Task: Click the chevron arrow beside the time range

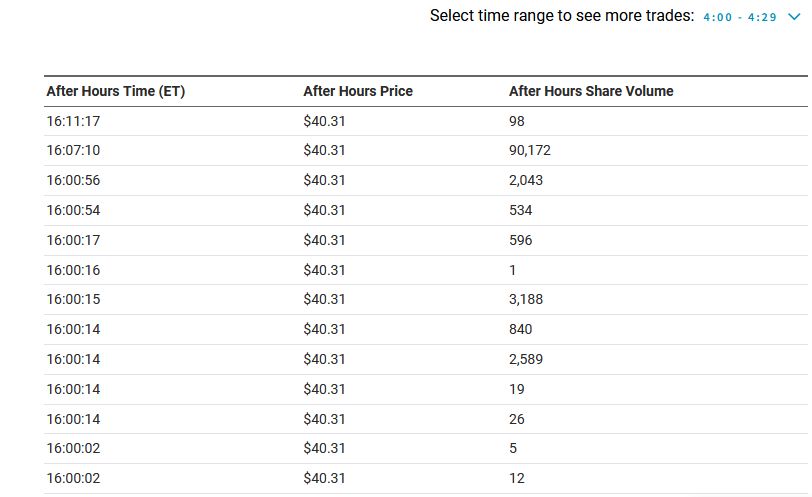Action: (795, 17)
